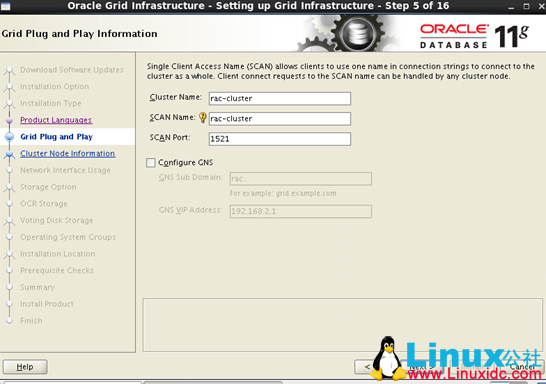The height and width of the screenshot is (384, 546).
Task: Click the 'For example: grid.example.com' hint text
Action: (x=283, y=193)
